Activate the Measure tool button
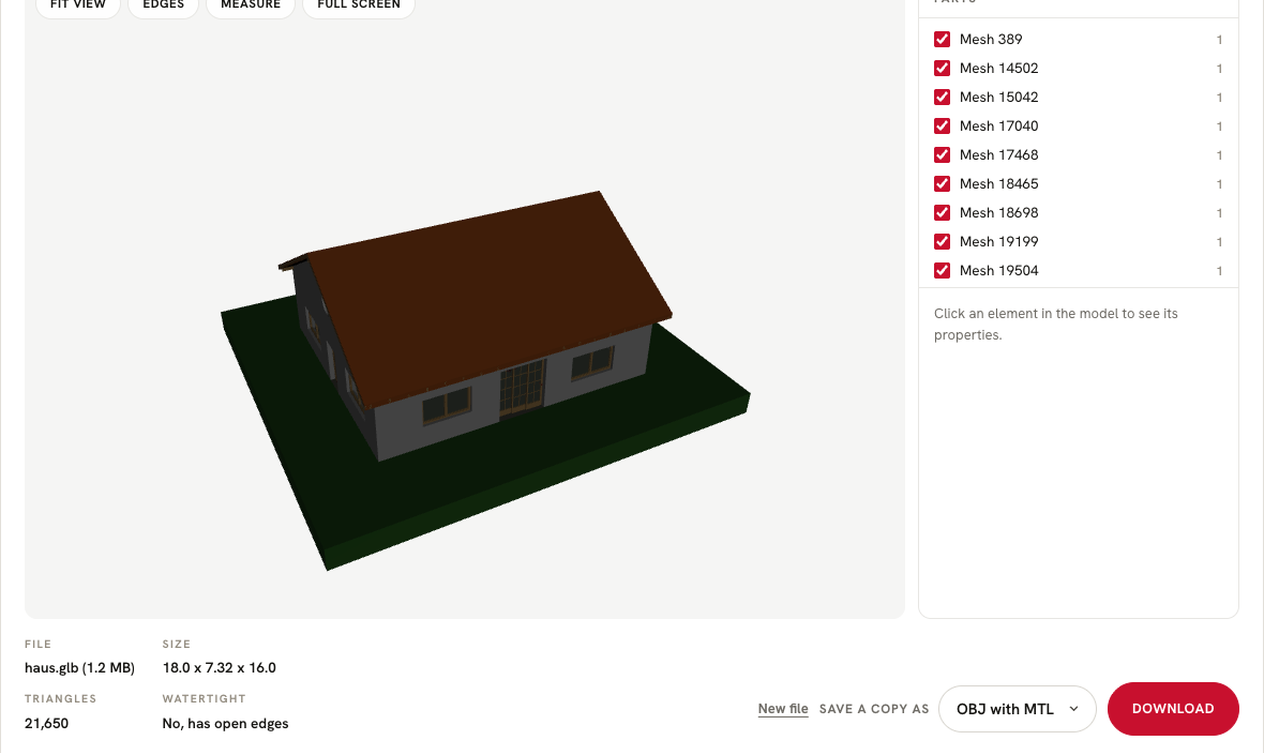 [250, 5]
